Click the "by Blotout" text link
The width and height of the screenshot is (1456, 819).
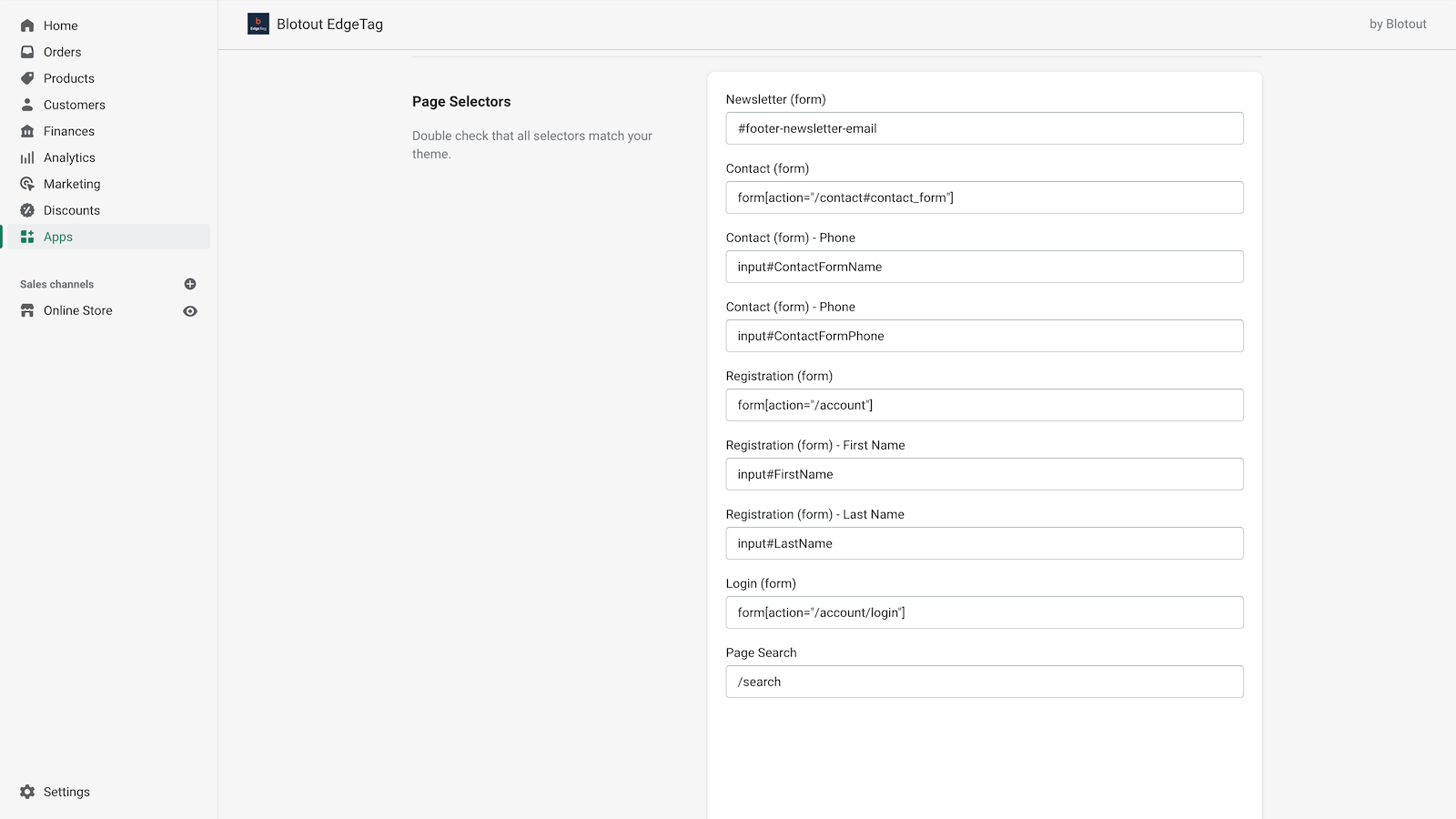(1398, 25)
